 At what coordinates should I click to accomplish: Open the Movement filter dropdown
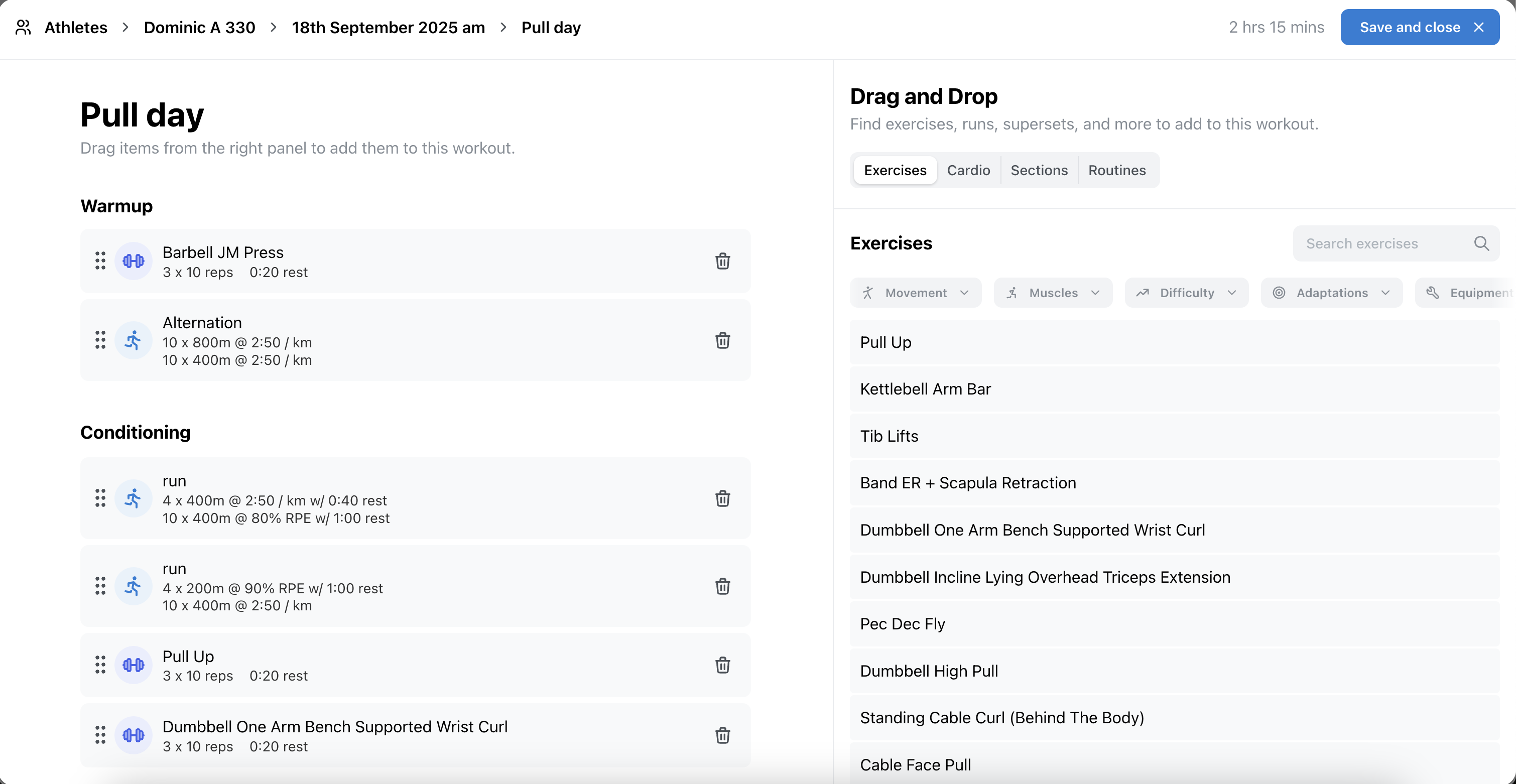pyautogui.click(x=916, y=293)
